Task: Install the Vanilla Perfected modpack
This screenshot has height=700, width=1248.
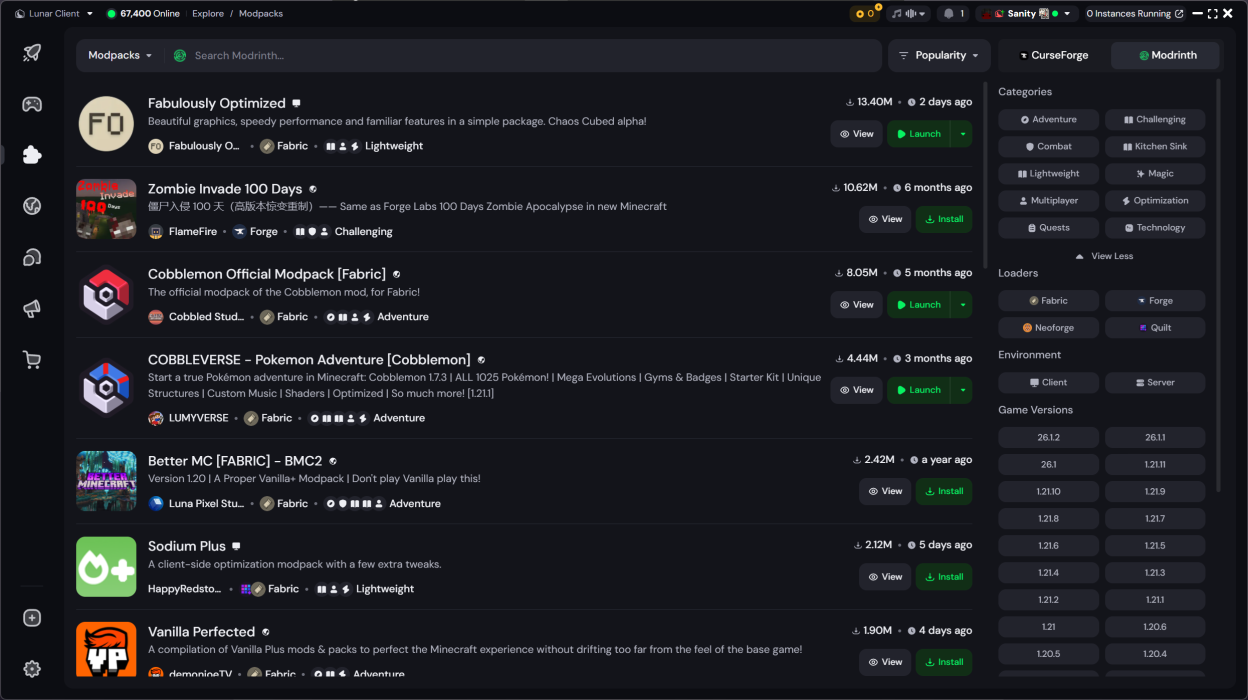Action: click(x=944, y=662)
